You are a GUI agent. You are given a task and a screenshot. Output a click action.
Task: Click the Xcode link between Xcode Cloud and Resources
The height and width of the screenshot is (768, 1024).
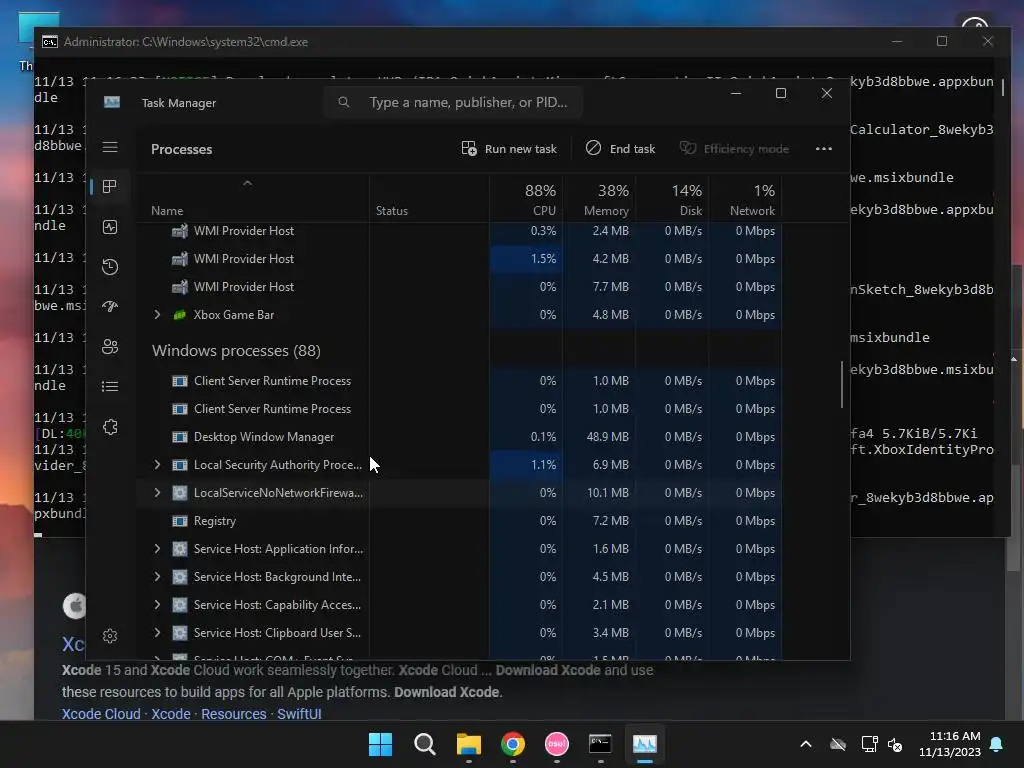pos(171,714)
